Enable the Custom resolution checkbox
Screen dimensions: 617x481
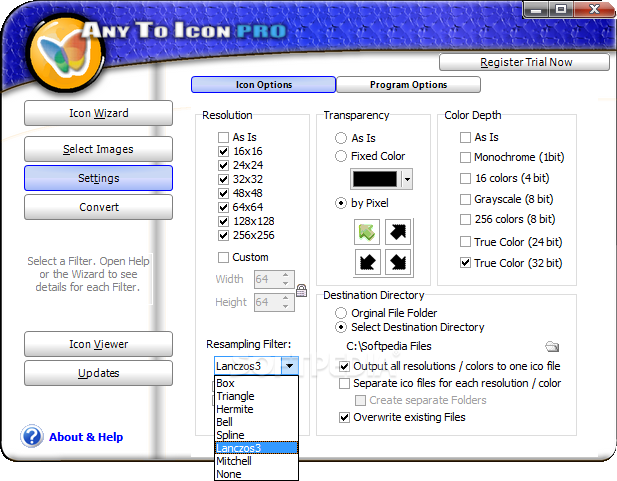click(224, 257)
